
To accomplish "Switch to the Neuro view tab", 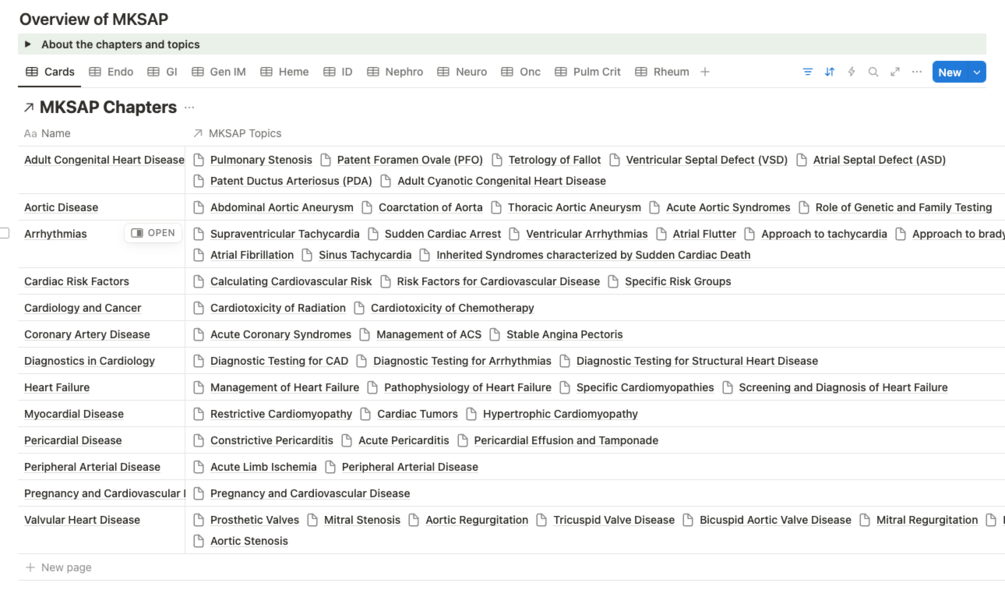I will coord(462,72).
